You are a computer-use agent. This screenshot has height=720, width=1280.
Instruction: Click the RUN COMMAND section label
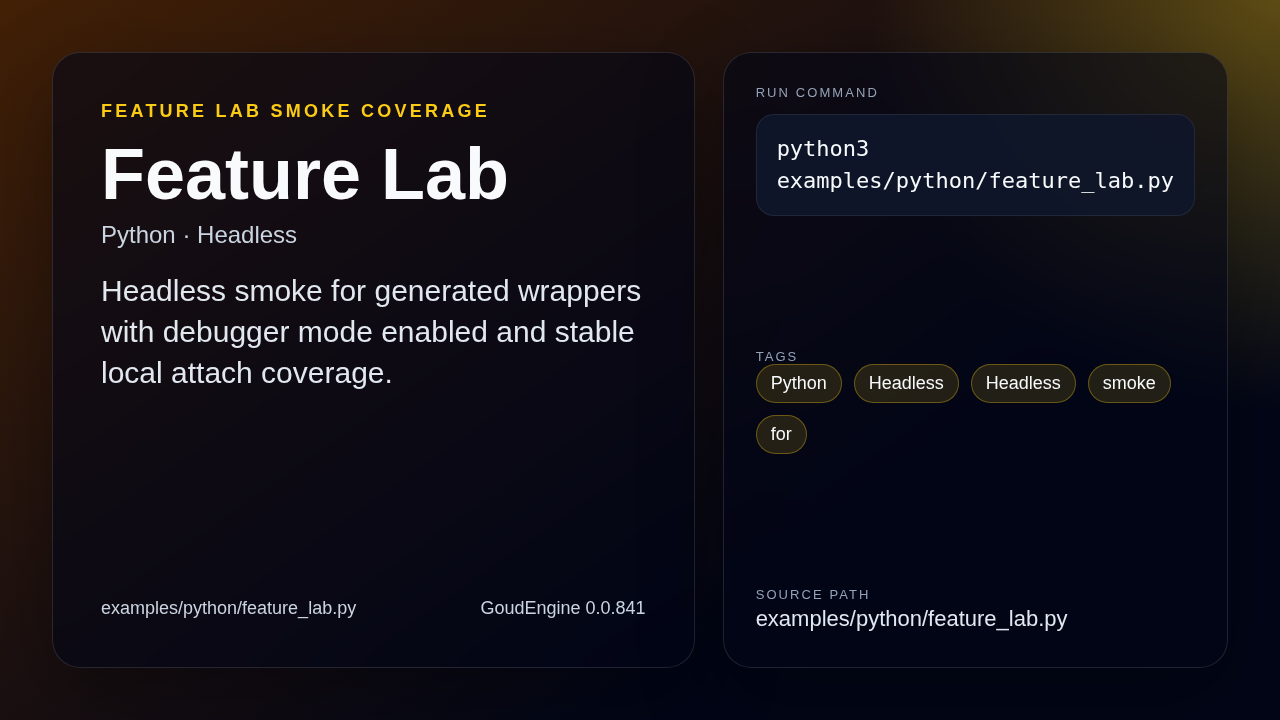[x=816, y=92]
